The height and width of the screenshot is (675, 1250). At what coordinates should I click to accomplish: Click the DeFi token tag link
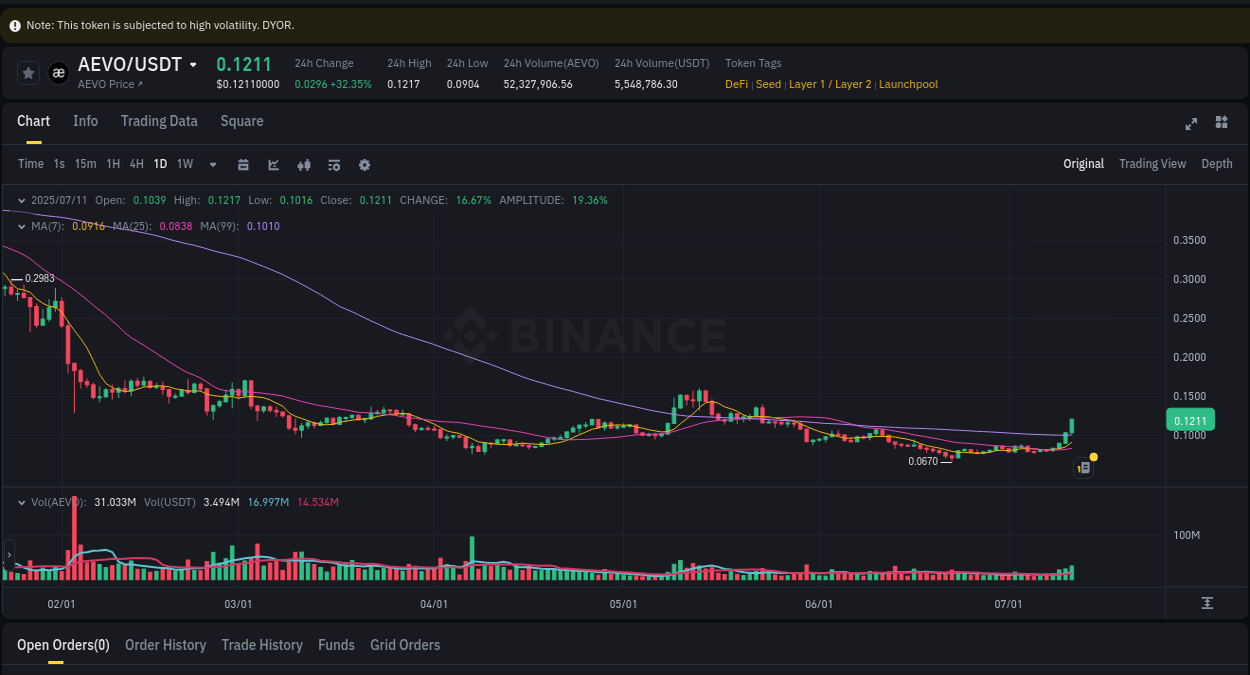735,84
